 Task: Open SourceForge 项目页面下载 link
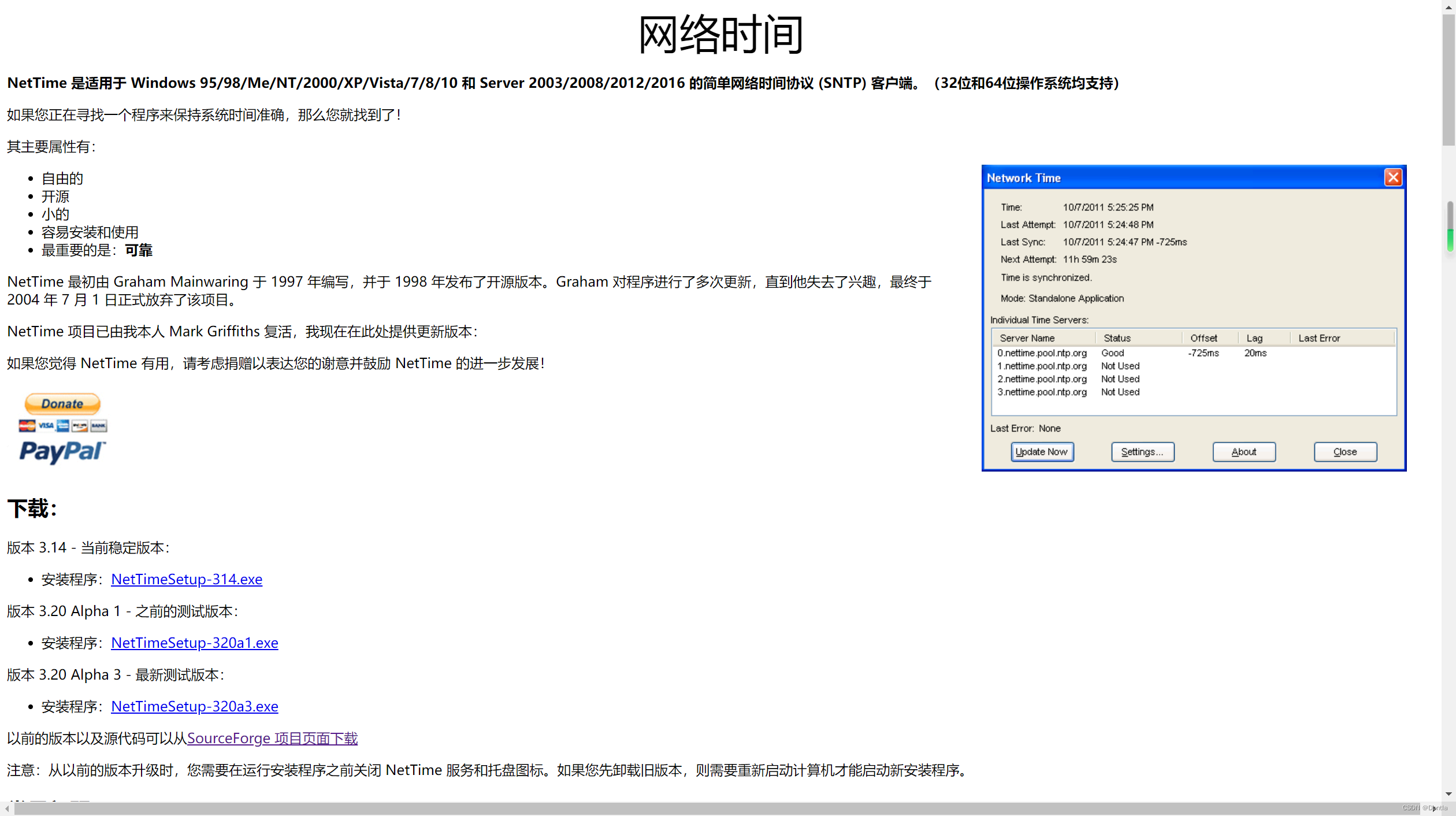[272, 738]
